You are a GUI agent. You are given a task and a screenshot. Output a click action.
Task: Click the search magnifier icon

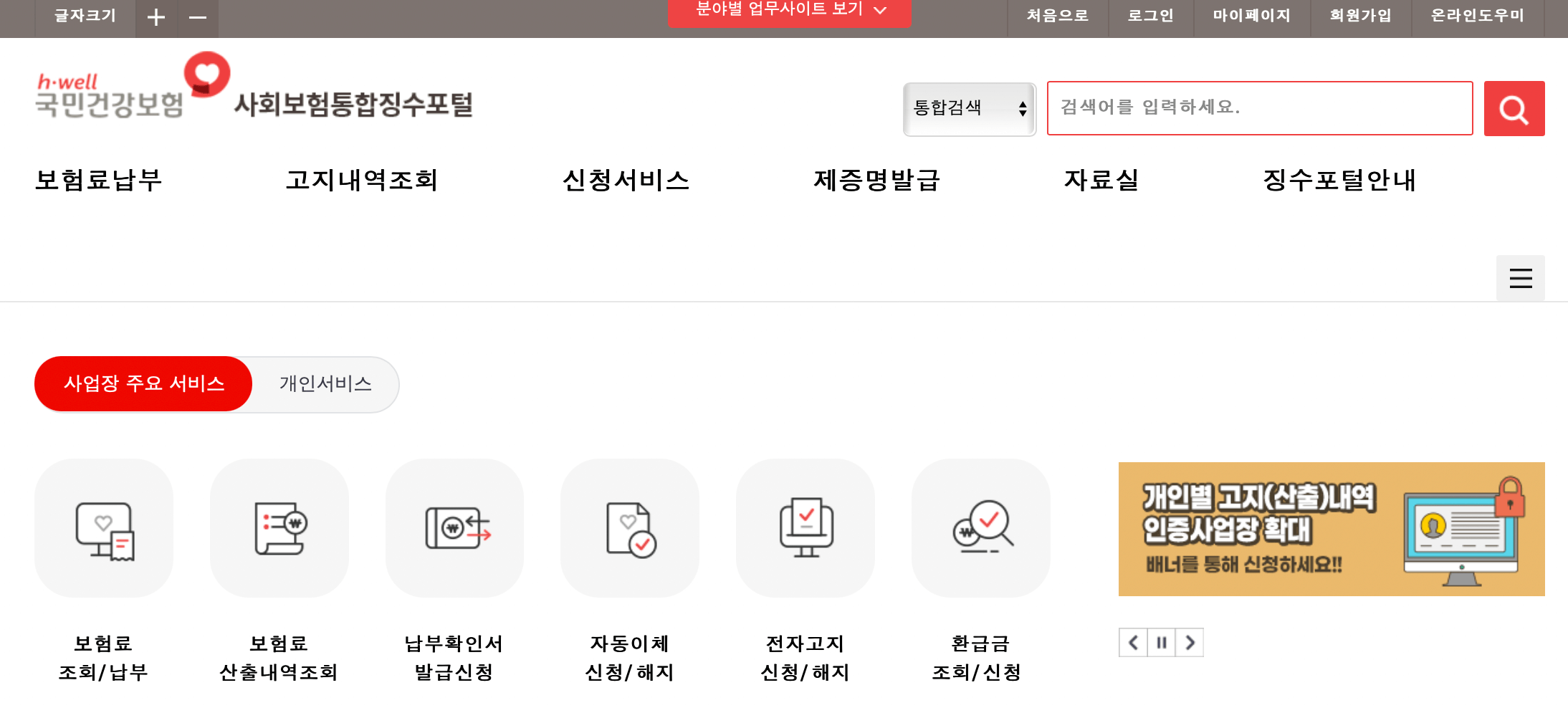1514,108
